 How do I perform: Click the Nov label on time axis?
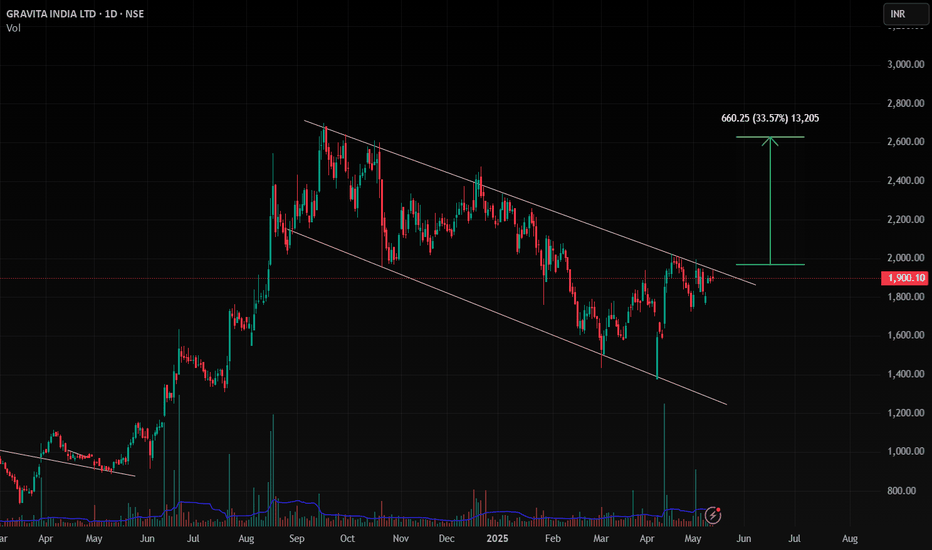(x=401, y=539)
